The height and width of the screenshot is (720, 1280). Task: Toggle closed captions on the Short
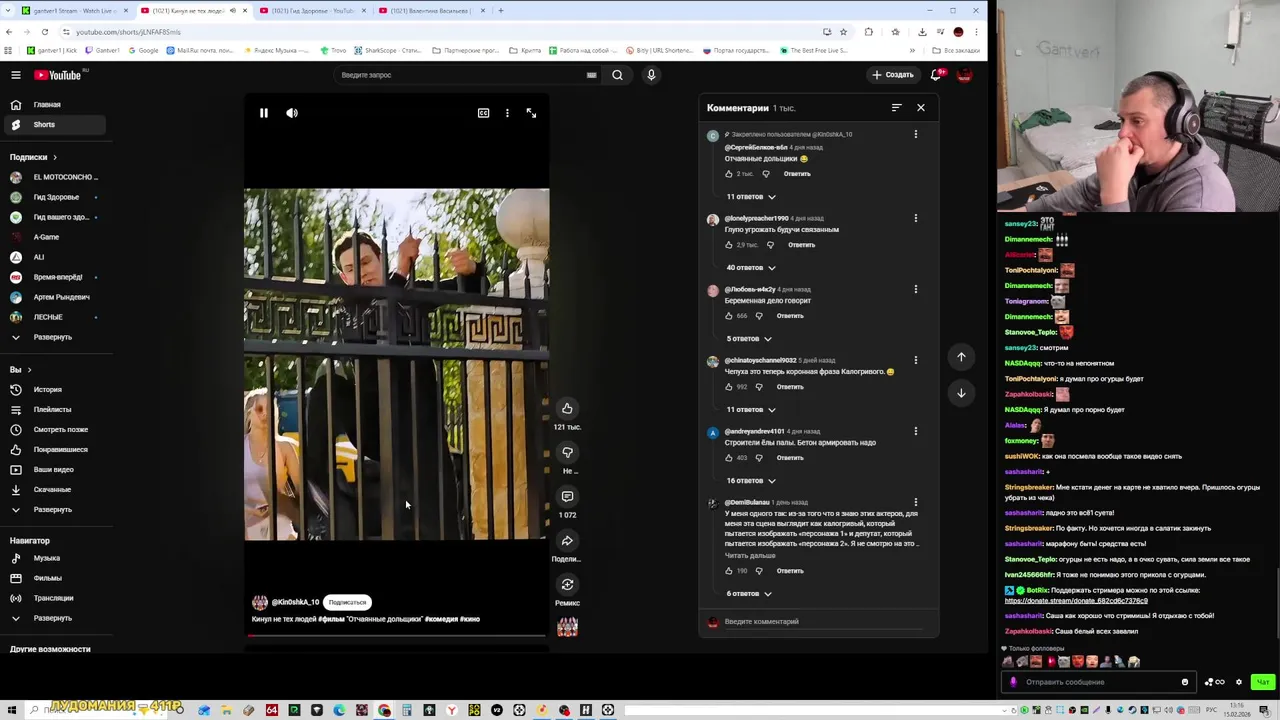click(483, 113)
